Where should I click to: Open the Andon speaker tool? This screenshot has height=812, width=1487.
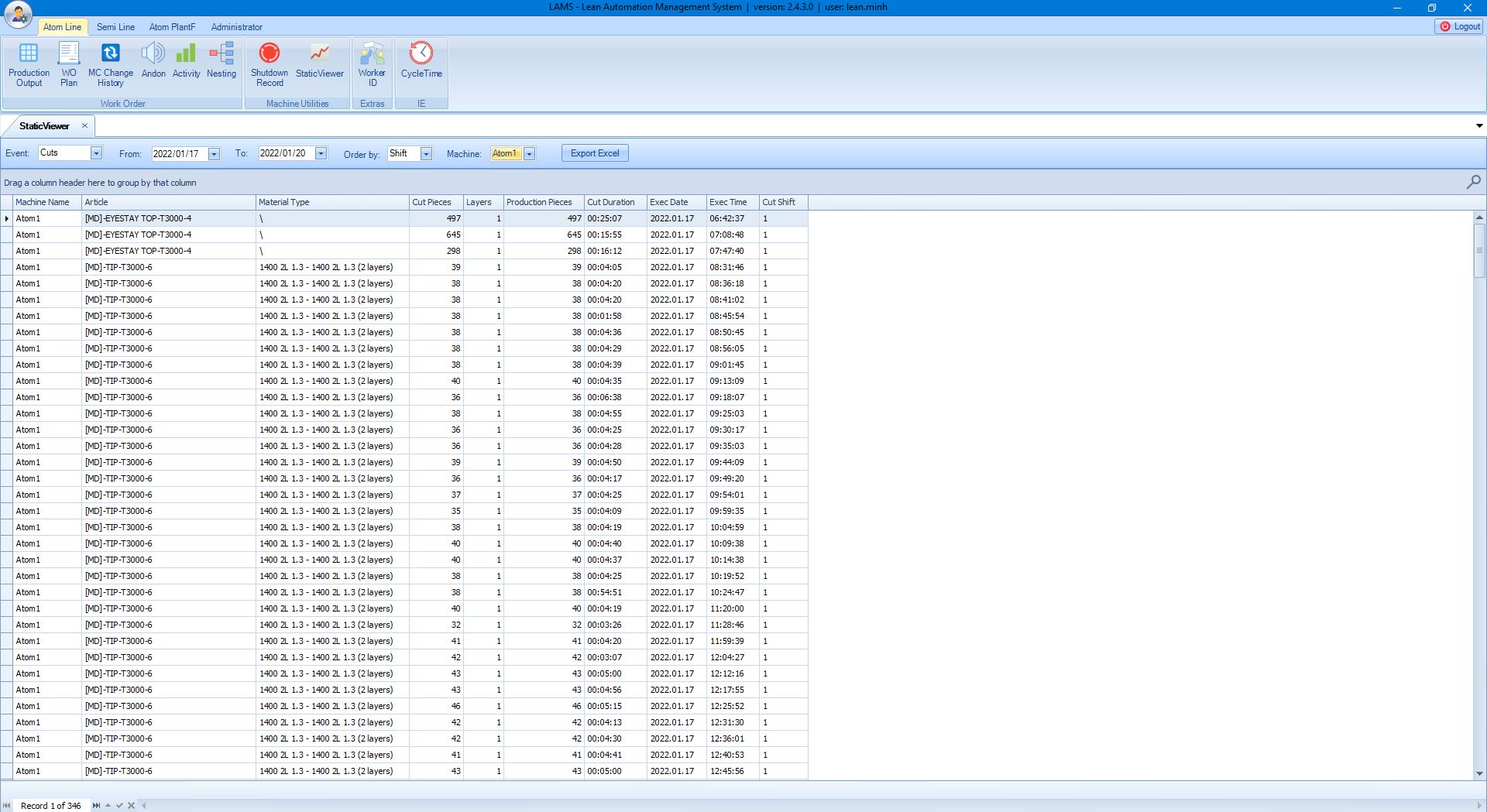point(153,60)
